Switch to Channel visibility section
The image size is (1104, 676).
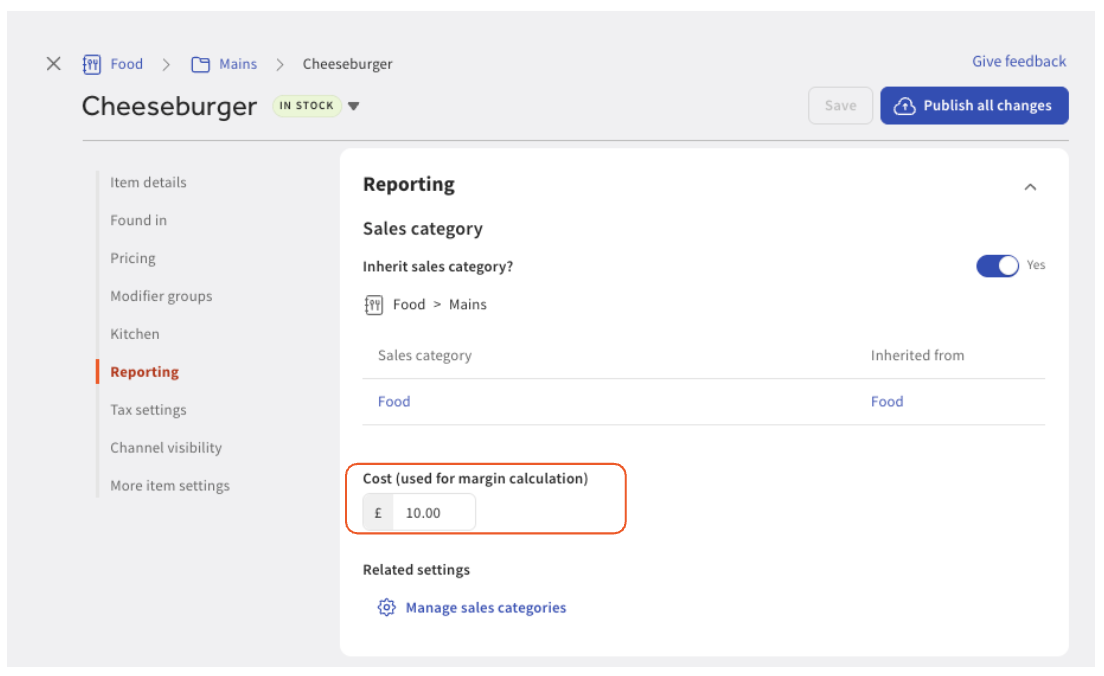click(x=166, y=447)
